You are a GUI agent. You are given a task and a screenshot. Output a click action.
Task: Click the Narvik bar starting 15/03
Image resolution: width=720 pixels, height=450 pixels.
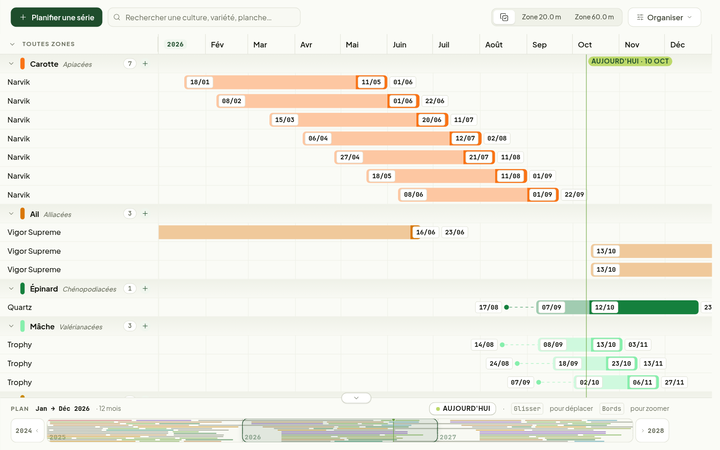pyautogui.click(x=358, y=120)
